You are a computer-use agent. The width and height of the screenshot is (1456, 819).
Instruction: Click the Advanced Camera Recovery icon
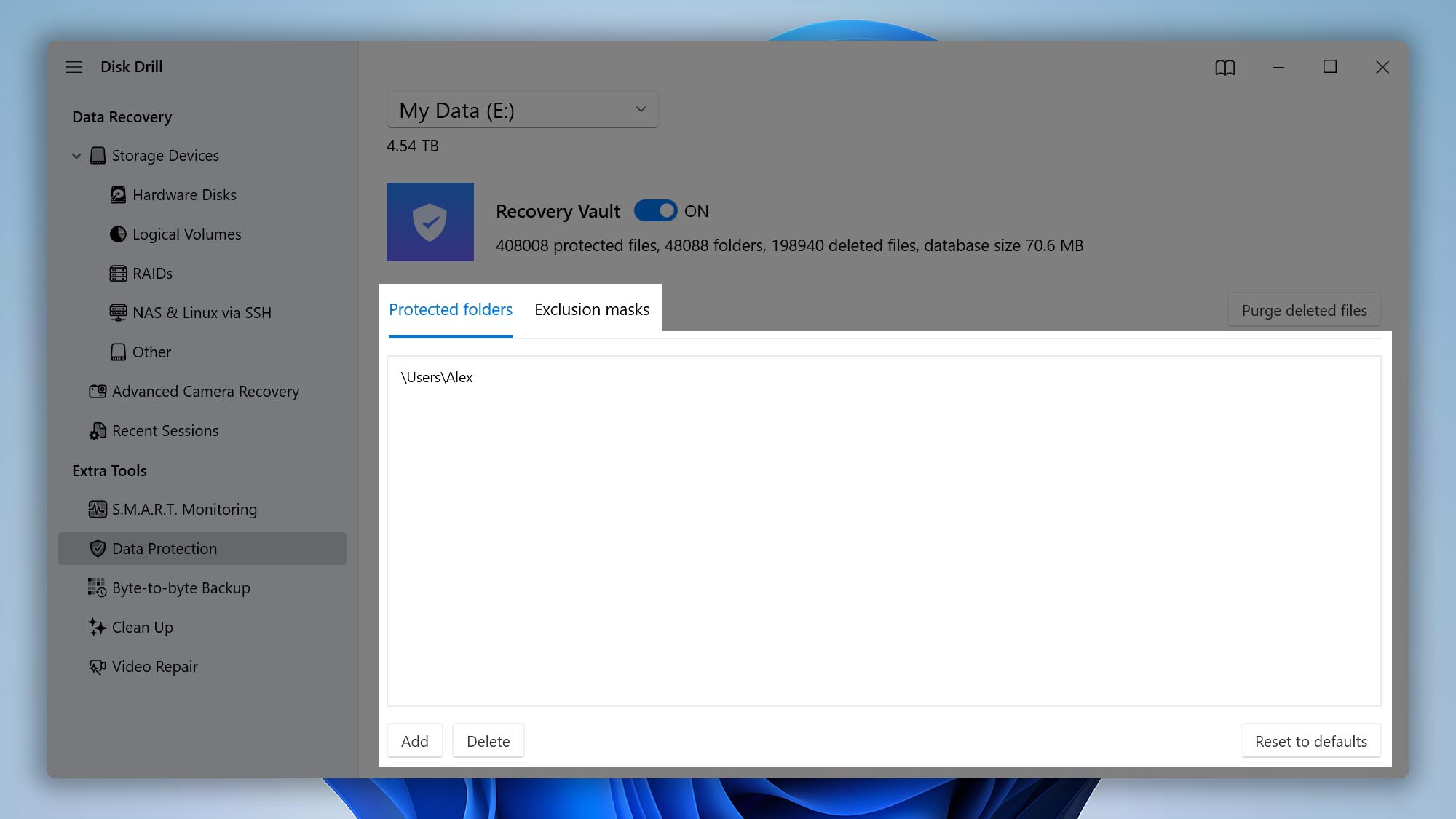point(98,392)
